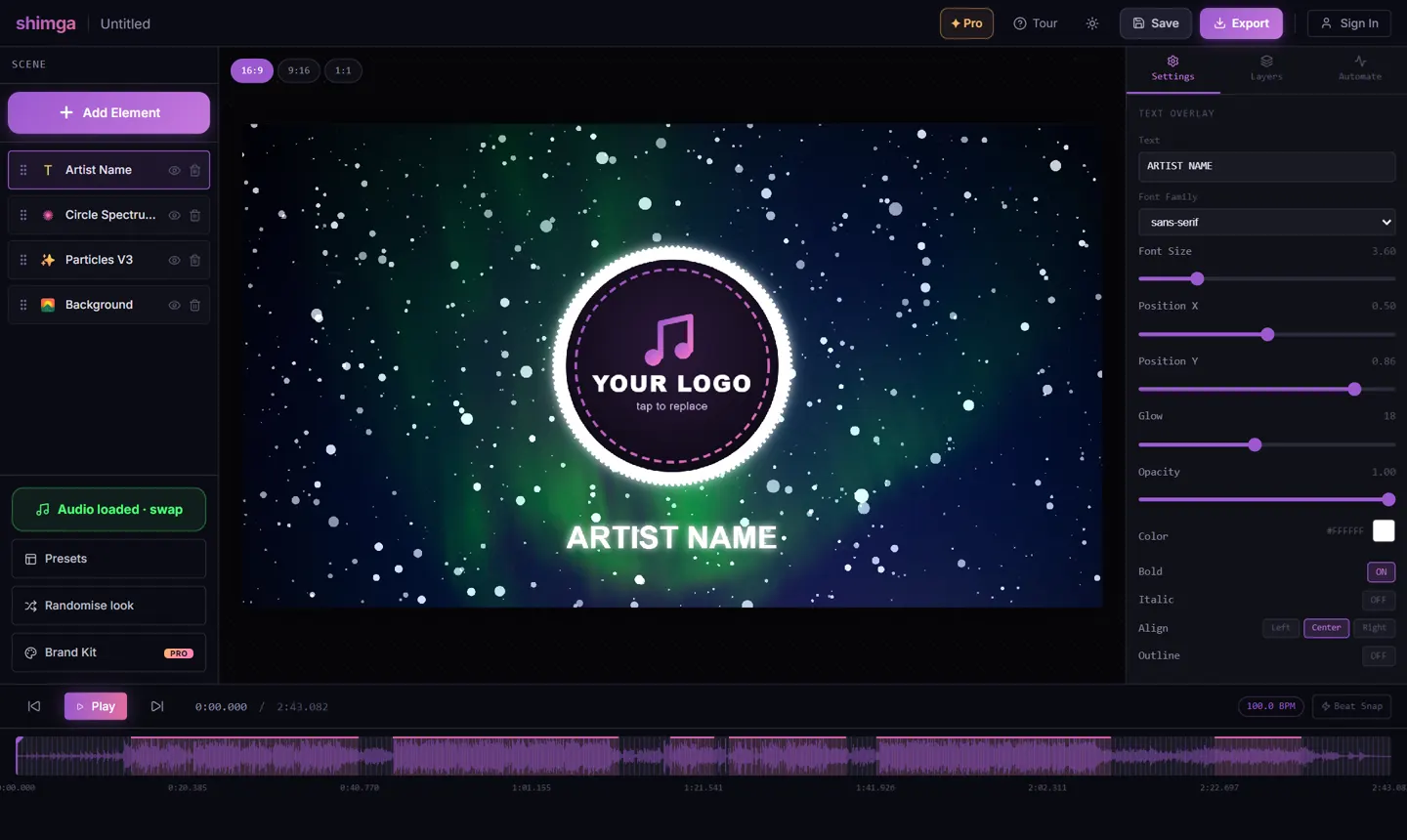
Task: Hide the Circle Spectrum layer
Action: [x=174, y=215]
